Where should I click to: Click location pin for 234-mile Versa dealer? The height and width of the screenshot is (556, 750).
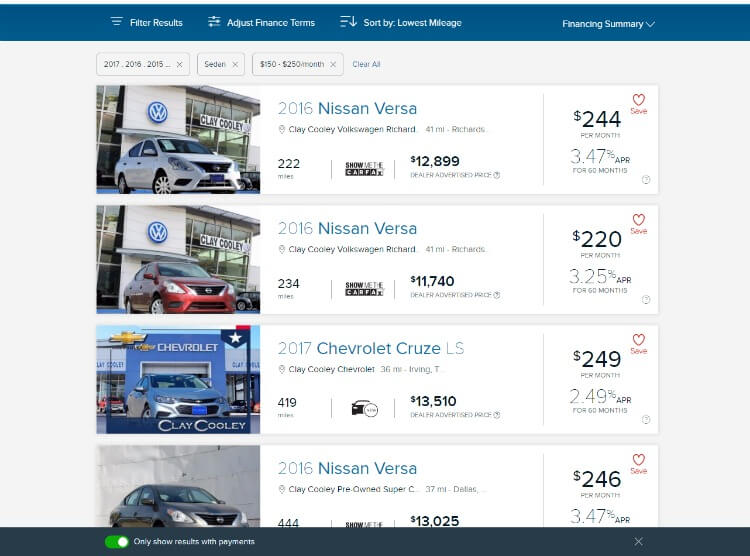[282, 249]
